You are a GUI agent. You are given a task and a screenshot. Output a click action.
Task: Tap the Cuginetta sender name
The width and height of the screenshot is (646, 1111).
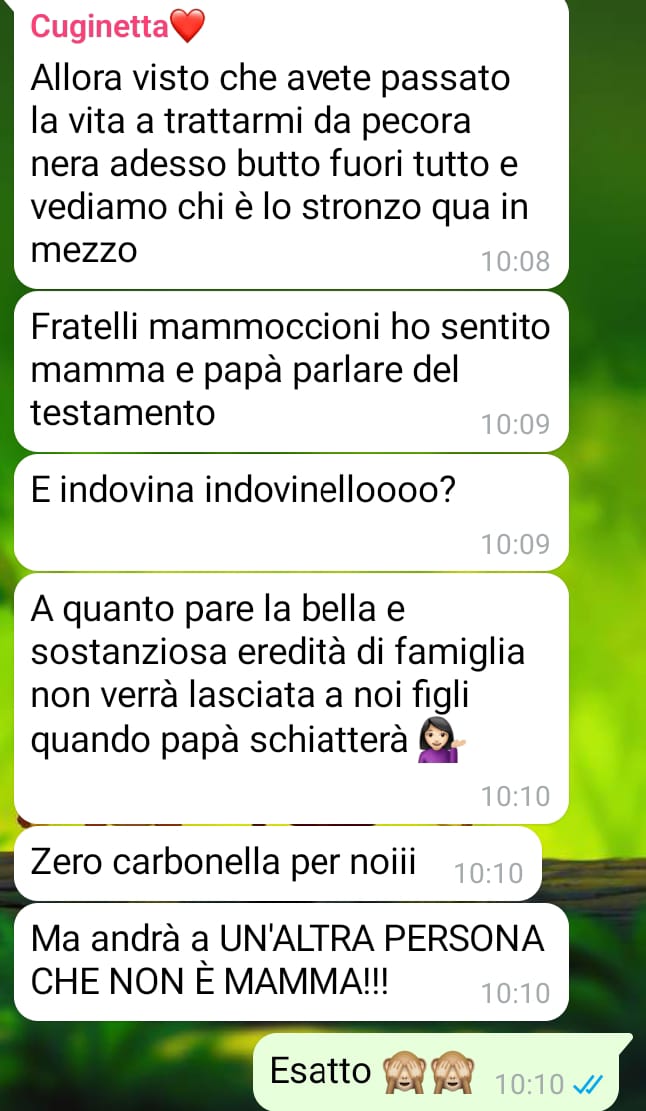[x=100, y=28]
